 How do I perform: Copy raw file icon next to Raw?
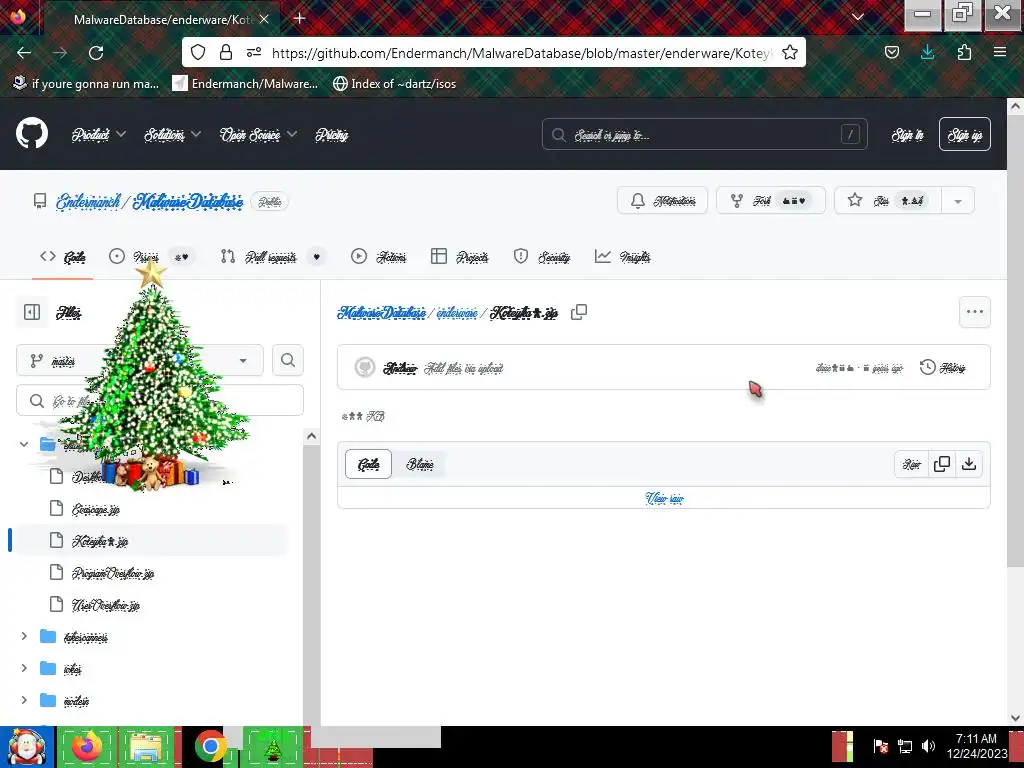click(x=942, y=464)
